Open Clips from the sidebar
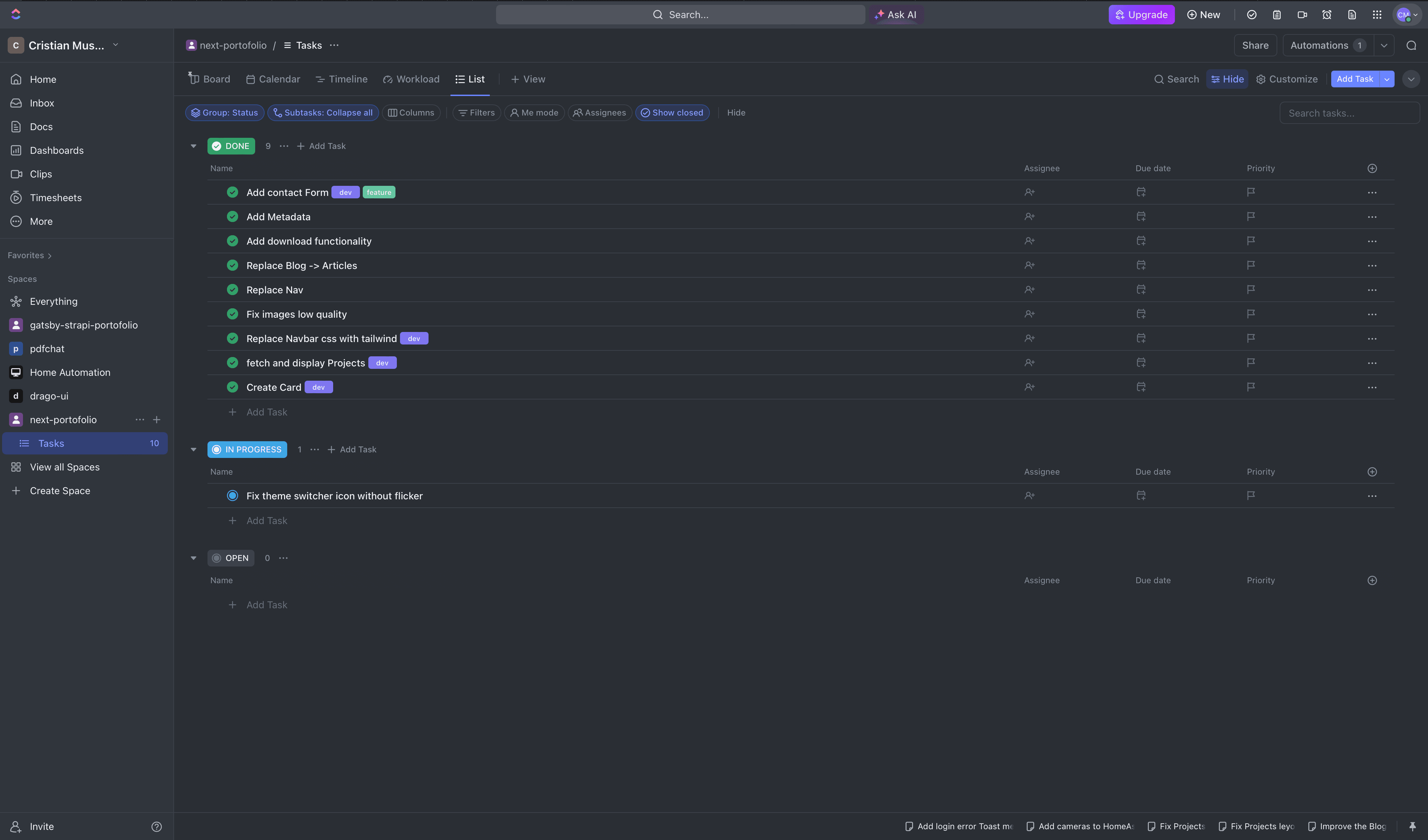This screenshot has width=1428, height=840. pyautogui.click(x=40, y=174)
